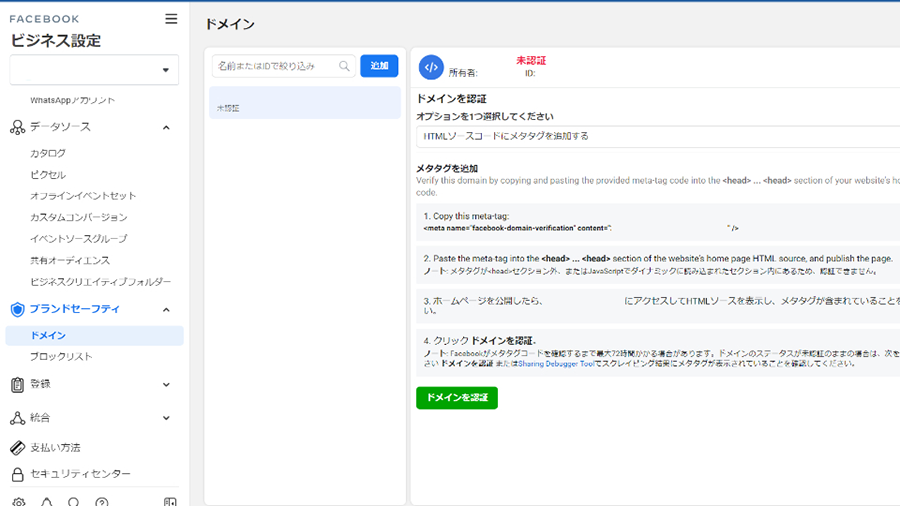Screen dimensions: 900x506
Task: Focus the 名前またはIDで絞り込み search field
Action: [x=284, y=66]
